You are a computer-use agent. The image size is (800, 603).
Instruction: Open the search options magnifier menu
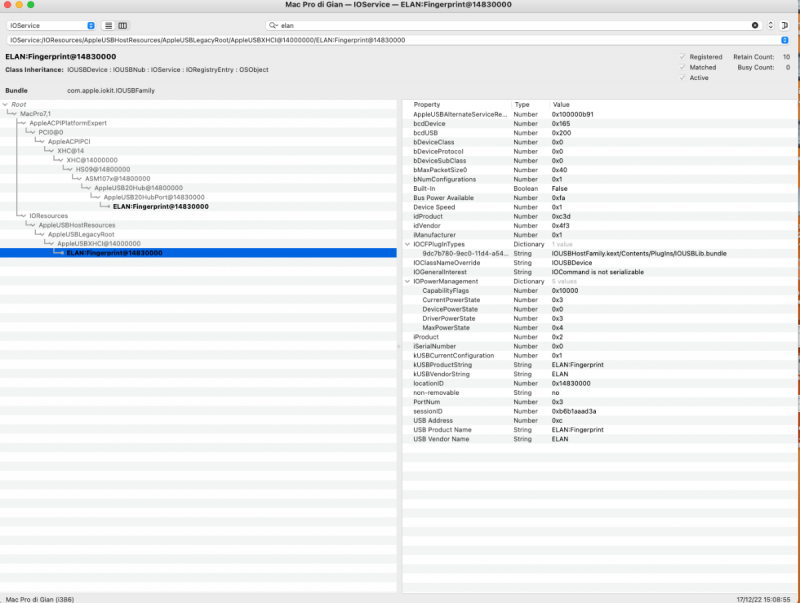pos(273,26)
